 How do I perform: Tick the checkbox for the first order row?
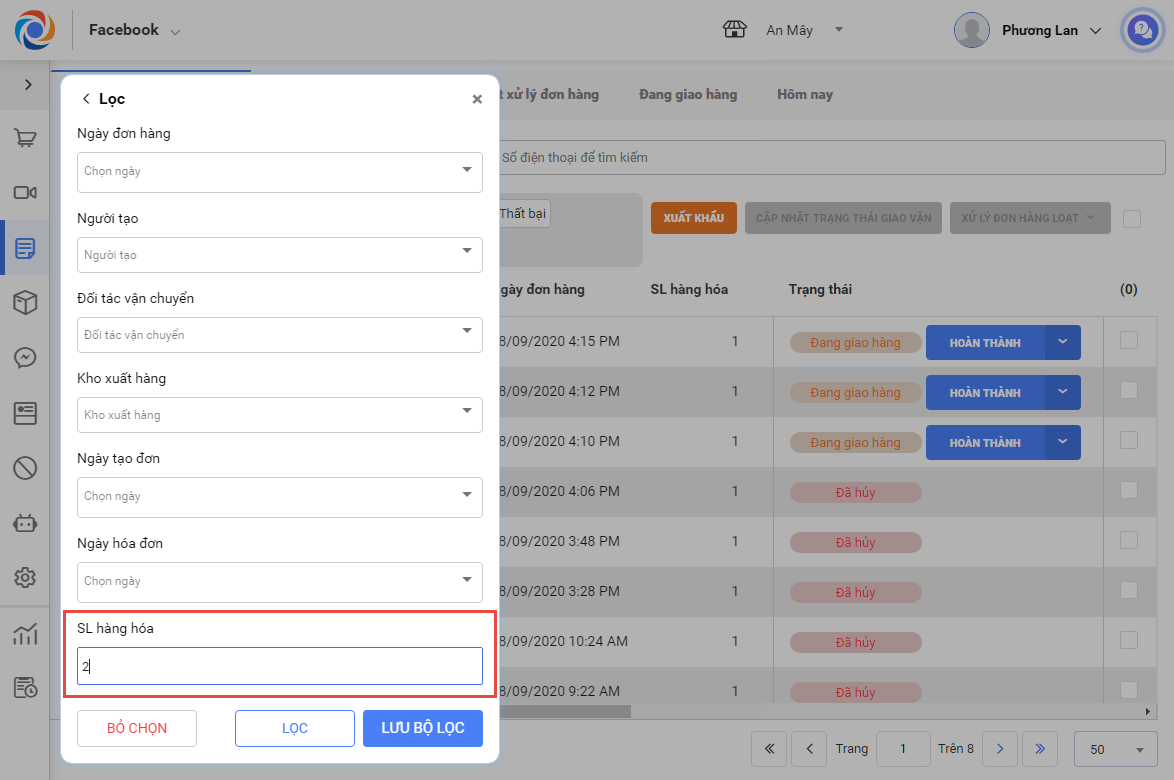tap(1129, 341)
